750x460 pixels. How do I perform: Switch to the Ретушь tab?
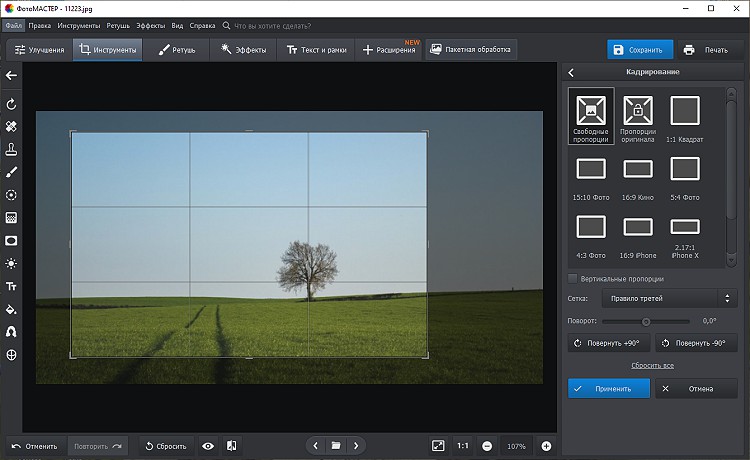click(177, 49)
